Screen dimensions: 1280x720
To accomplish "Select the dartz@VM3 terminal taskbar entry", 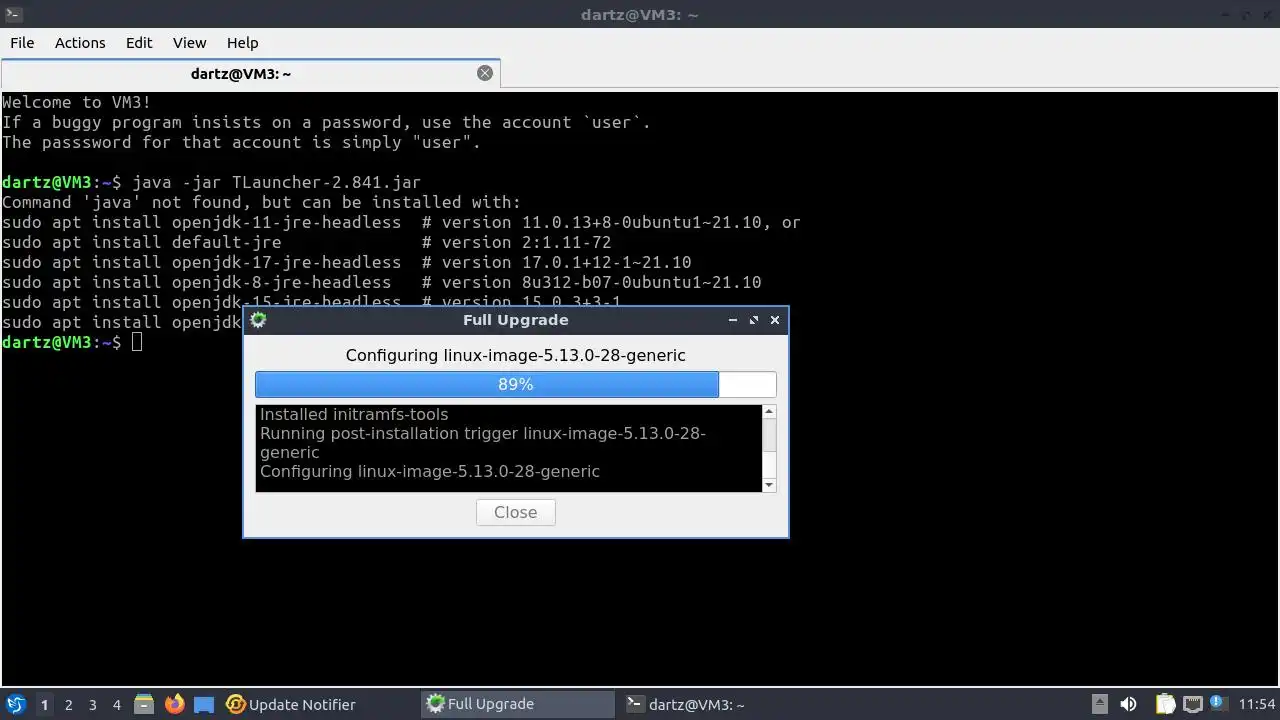I will 718,704.
